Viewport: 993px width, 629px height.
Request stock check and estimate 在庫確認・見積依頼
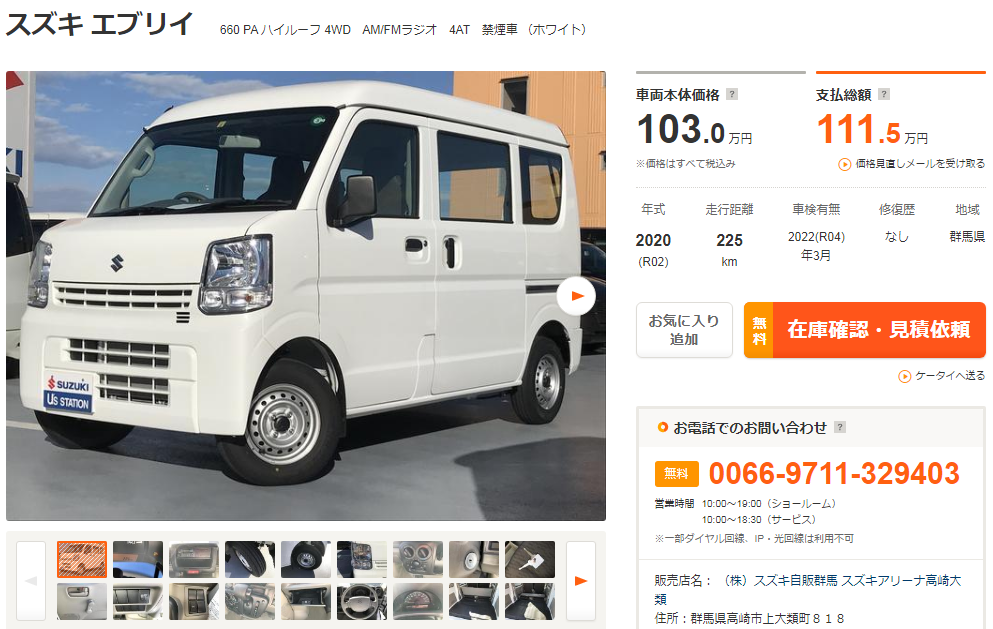(x=864, y=330)
